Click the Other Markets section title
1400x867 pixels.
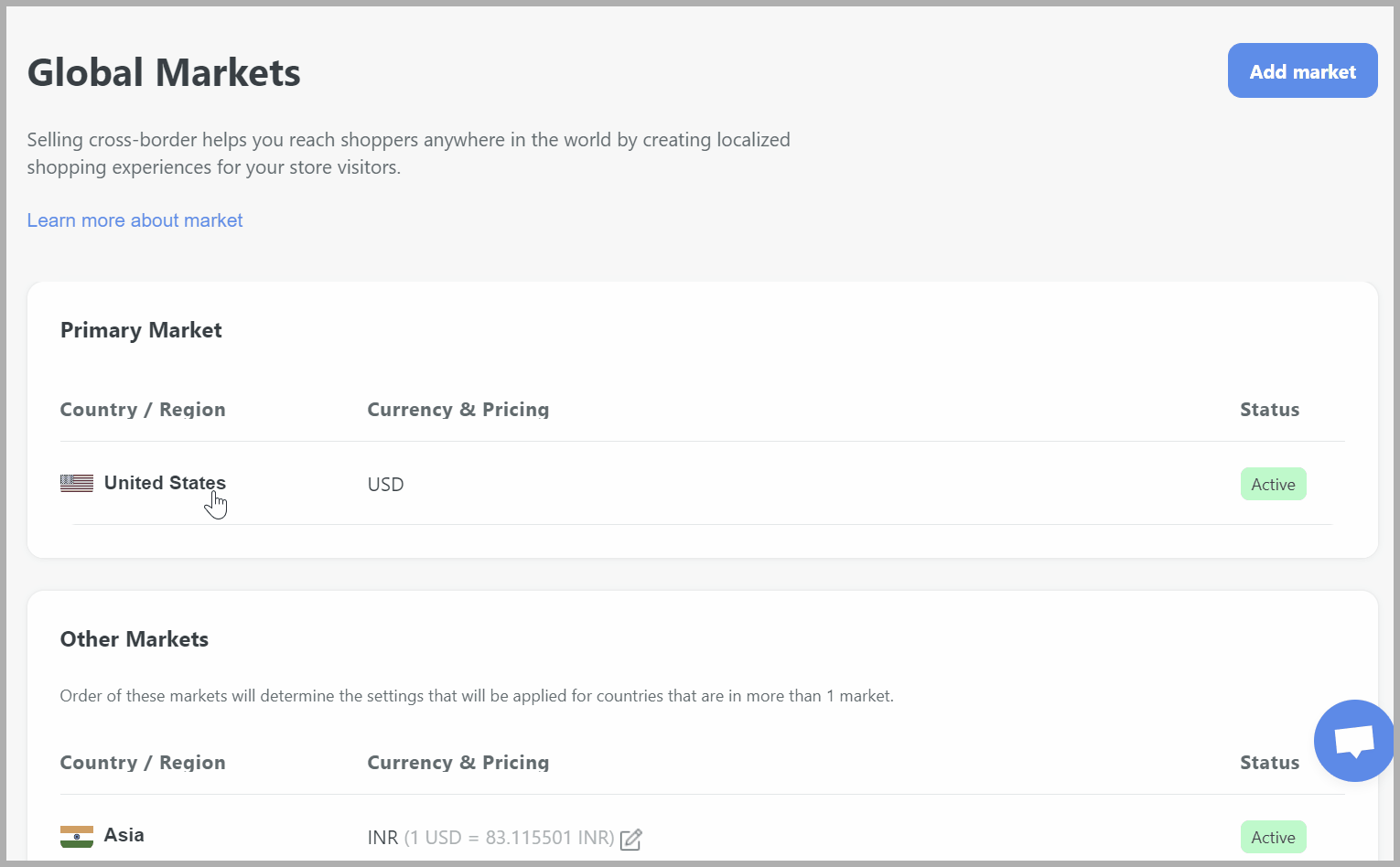[135, 639]
